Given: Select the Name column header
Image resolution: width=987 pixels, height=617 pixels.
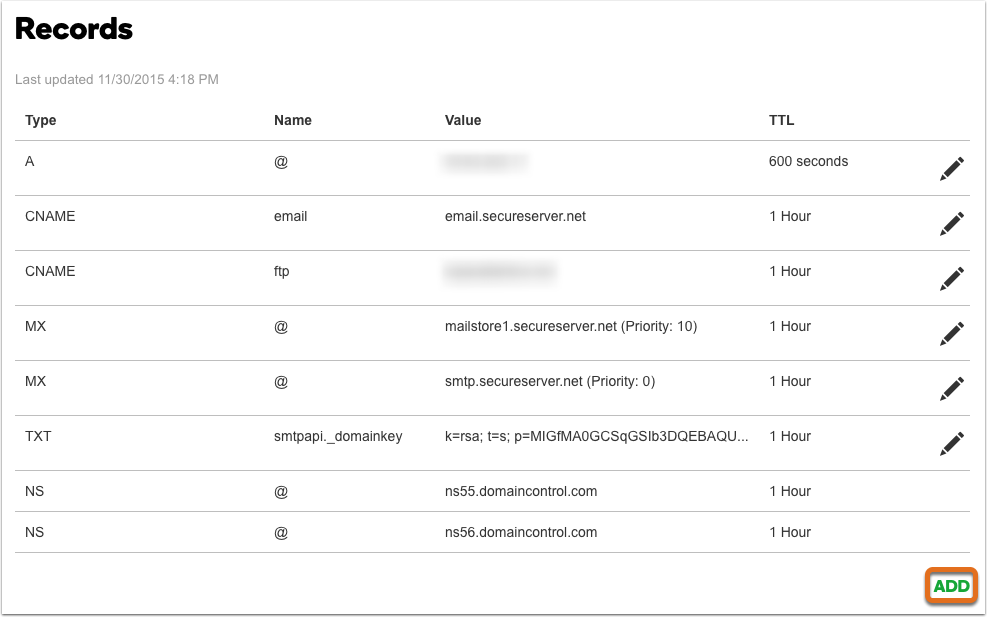Looking at the screenshot, I should click(x=293, y=120).
